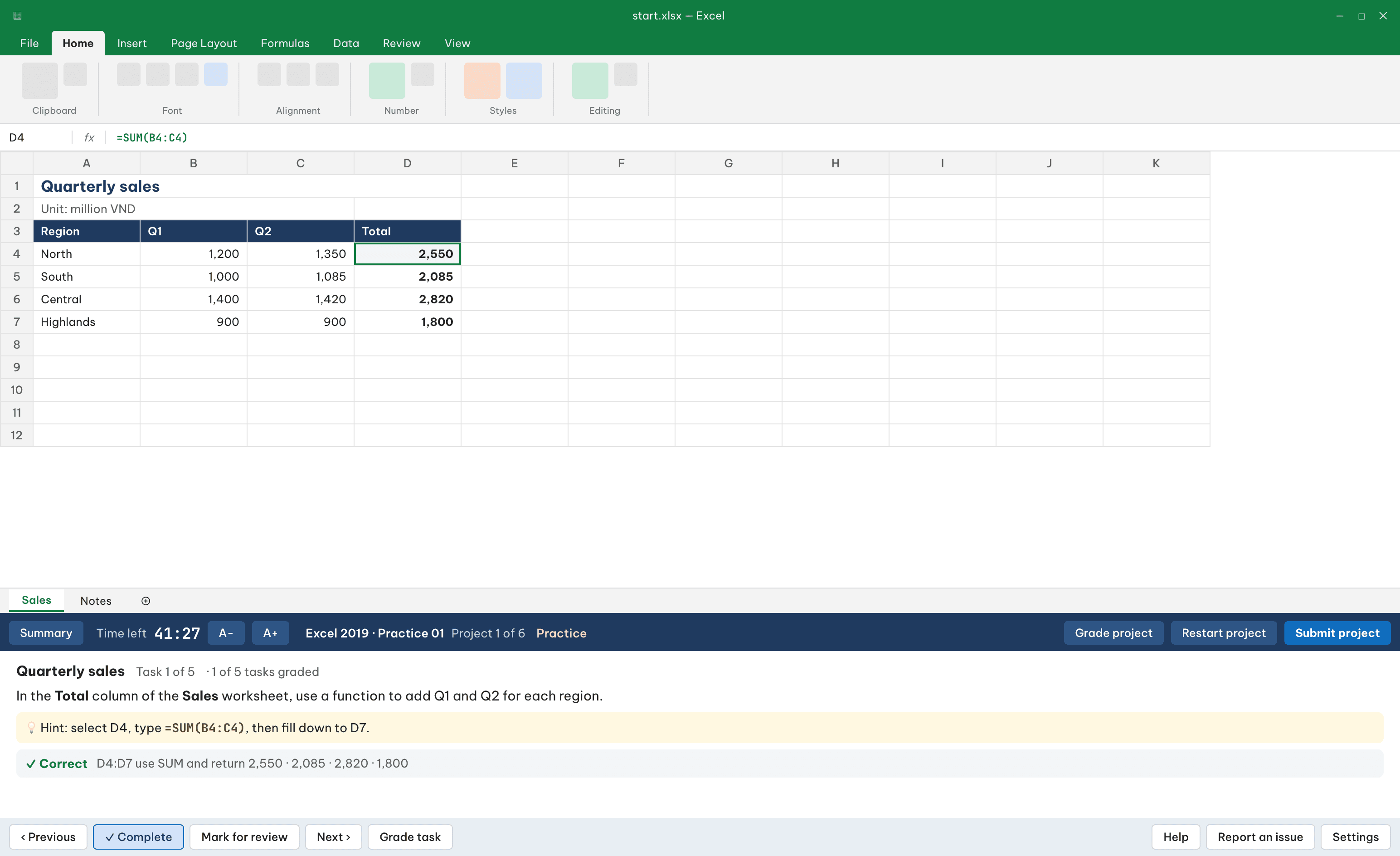Open the Summary view
This screenshot has width=1400, height=856.
[46, 632]
